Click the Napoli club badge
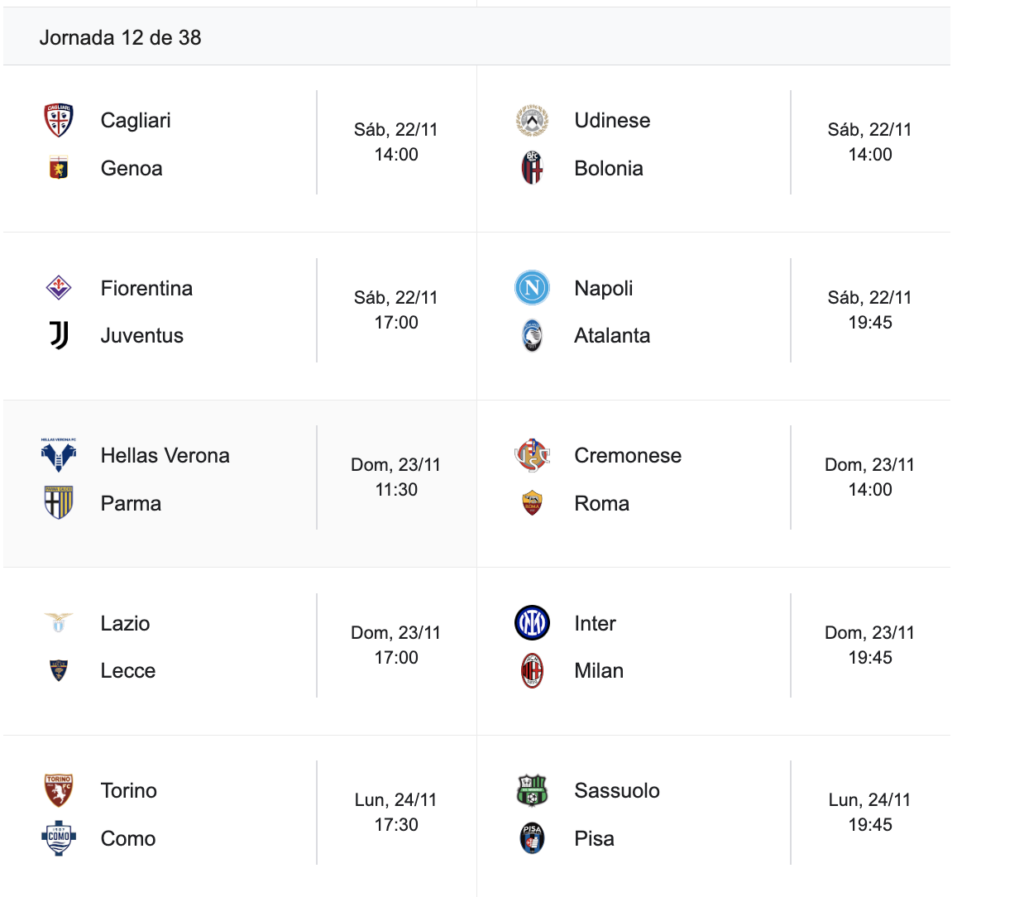The height and width of the screenshot is (897, 1024). 532,288
